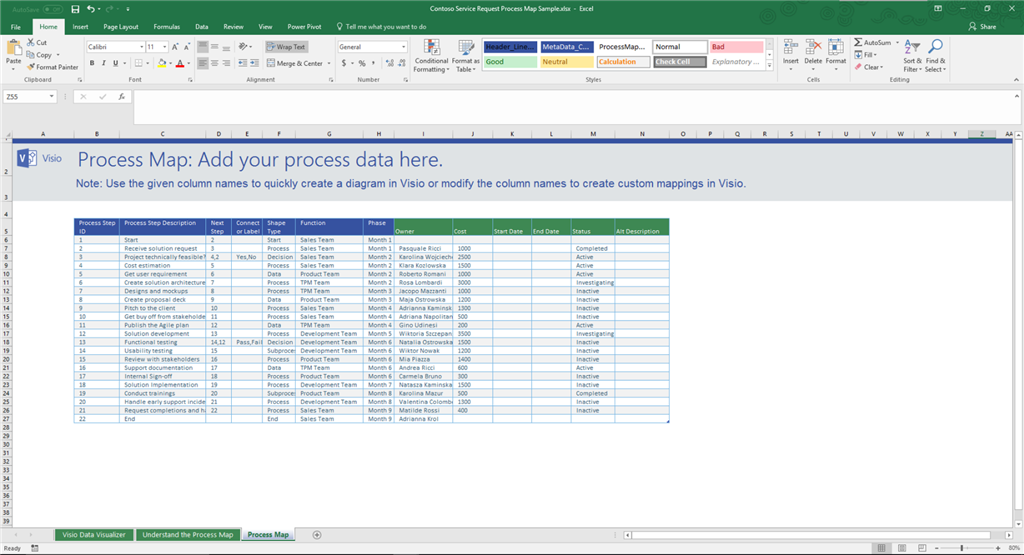Open Conditional Formatting
The width and height of the screenshot is (1024, 555).
[x=431, y=56]
